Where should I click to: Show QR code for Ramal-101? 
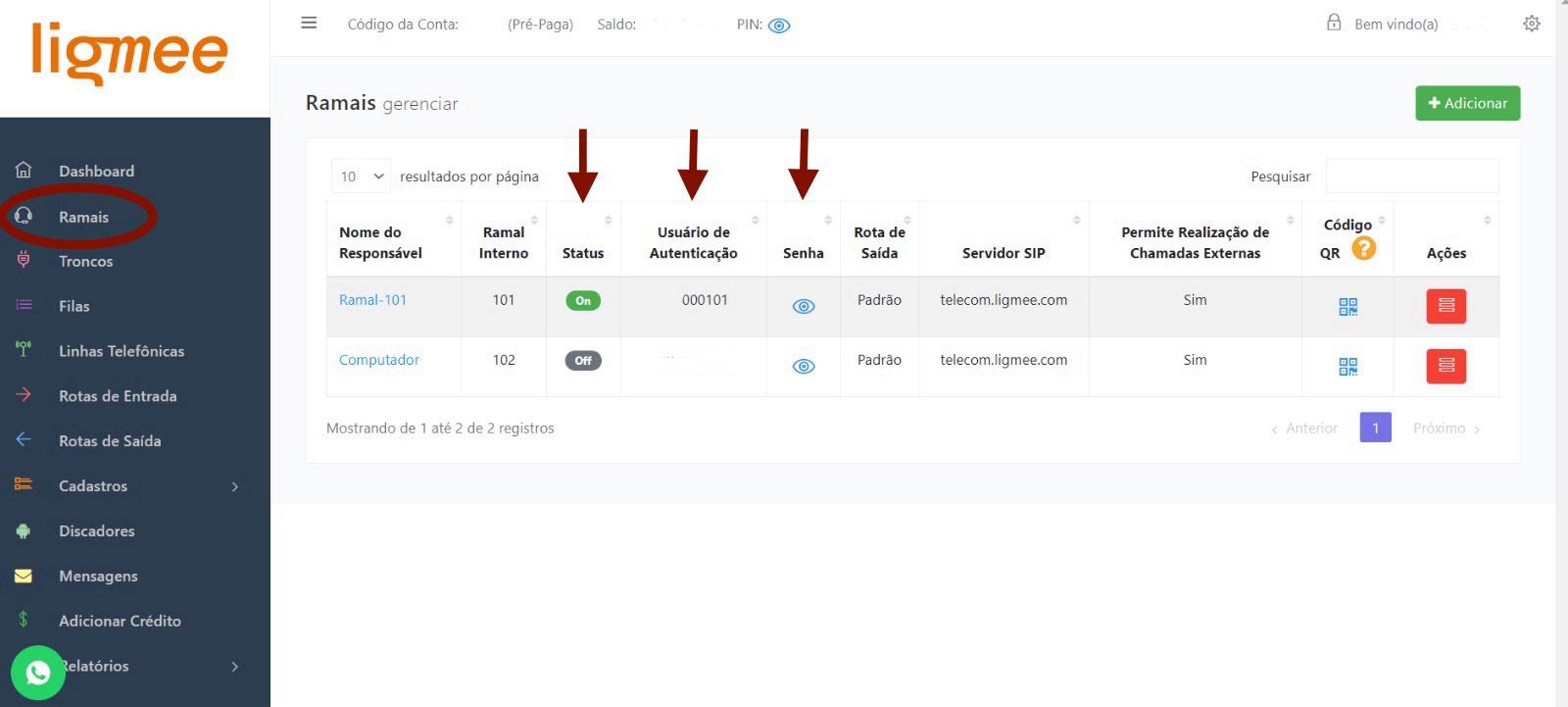coord(1347,307)
